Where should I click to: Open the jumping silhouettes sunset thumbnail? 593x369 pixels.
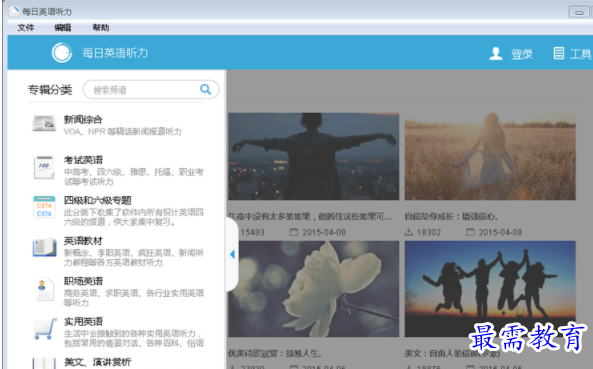point(490,289)
